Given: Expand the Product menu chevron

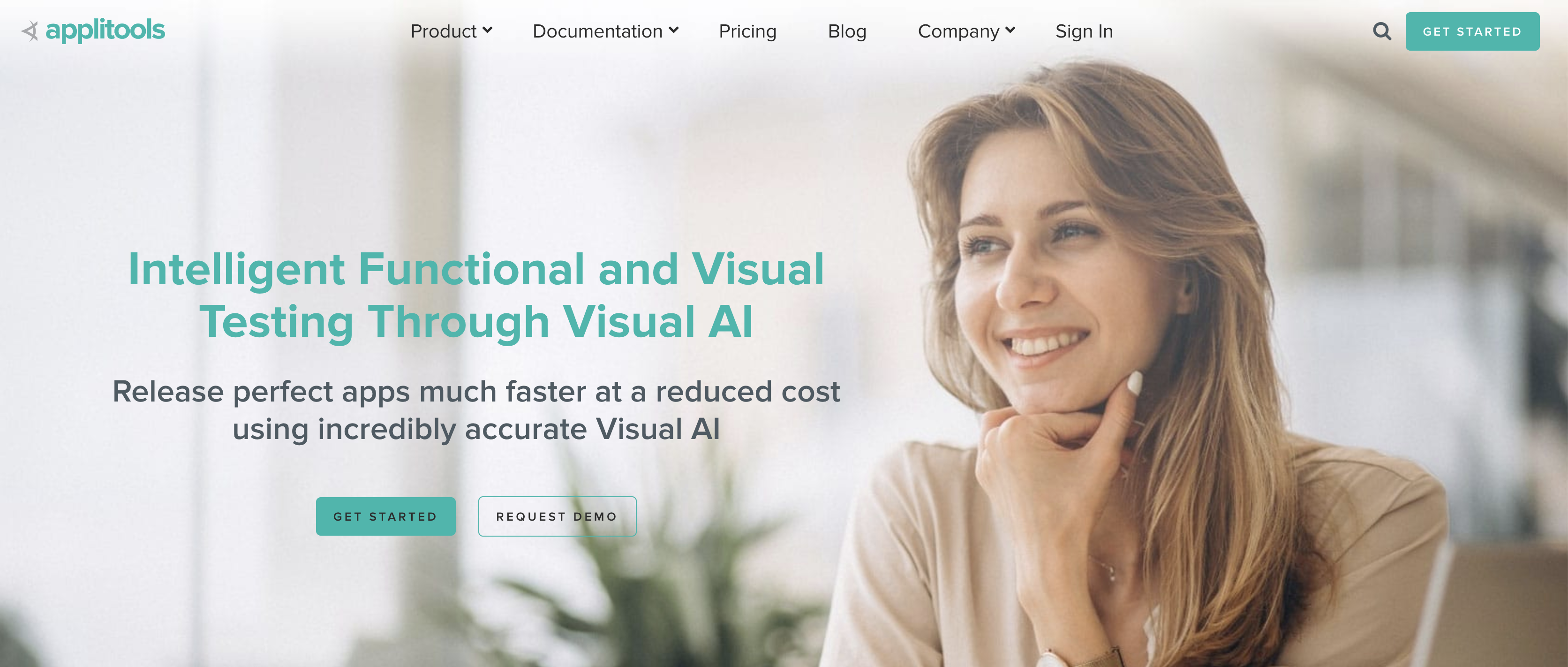Looking at the screenshot, I should coord(487,30).
